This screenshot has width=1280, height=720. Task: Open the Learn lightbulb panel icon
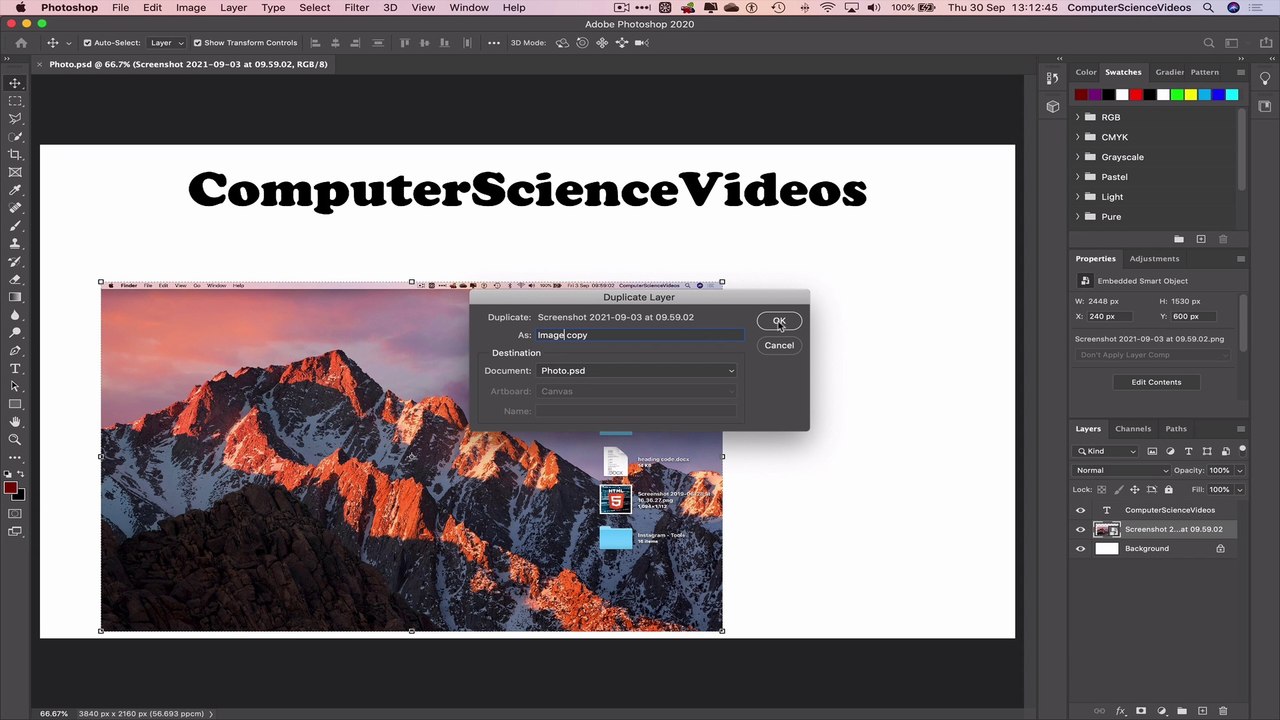point(1265,79)
